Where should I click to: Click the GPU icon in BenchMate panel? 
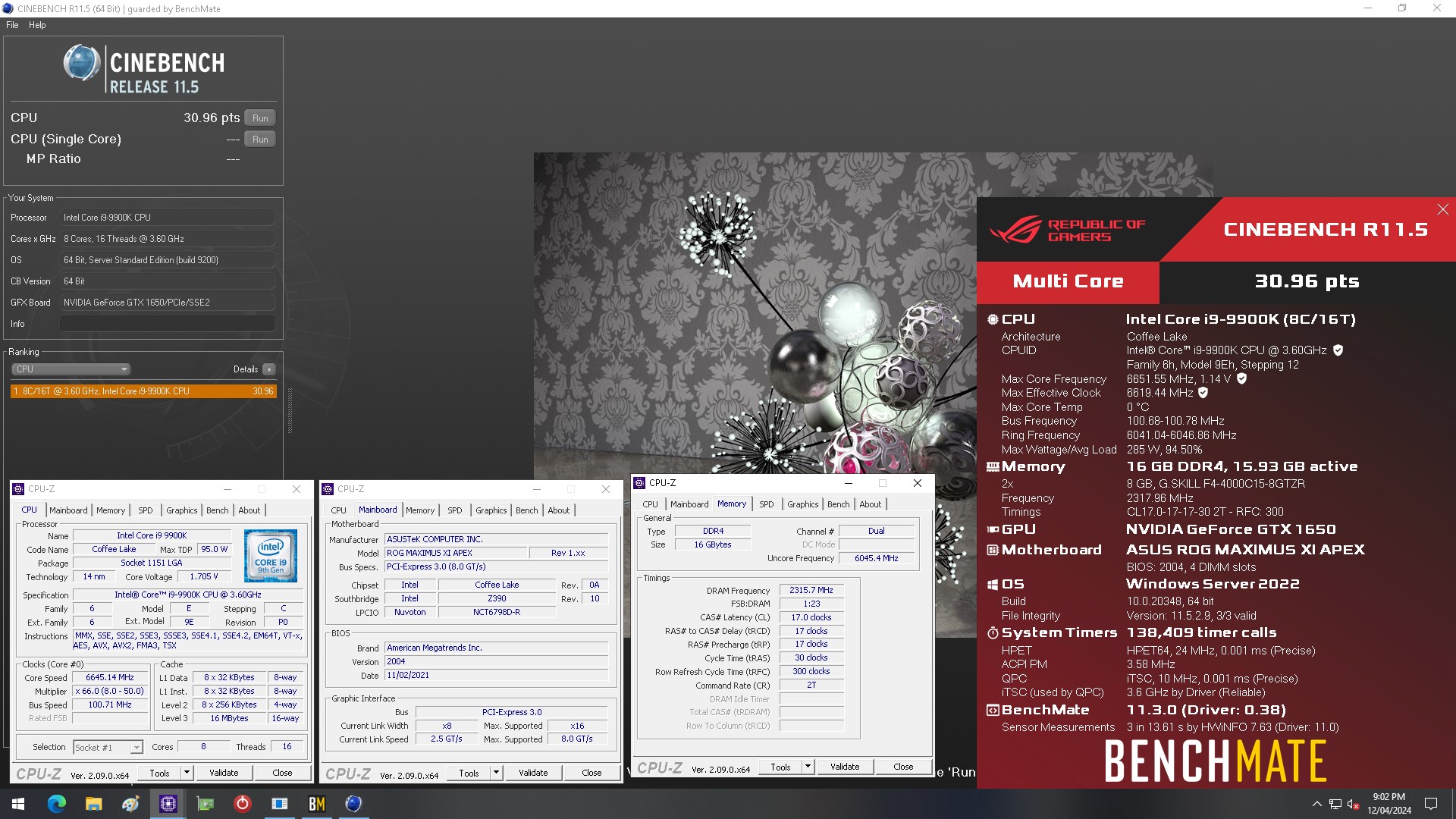[992, 530]
